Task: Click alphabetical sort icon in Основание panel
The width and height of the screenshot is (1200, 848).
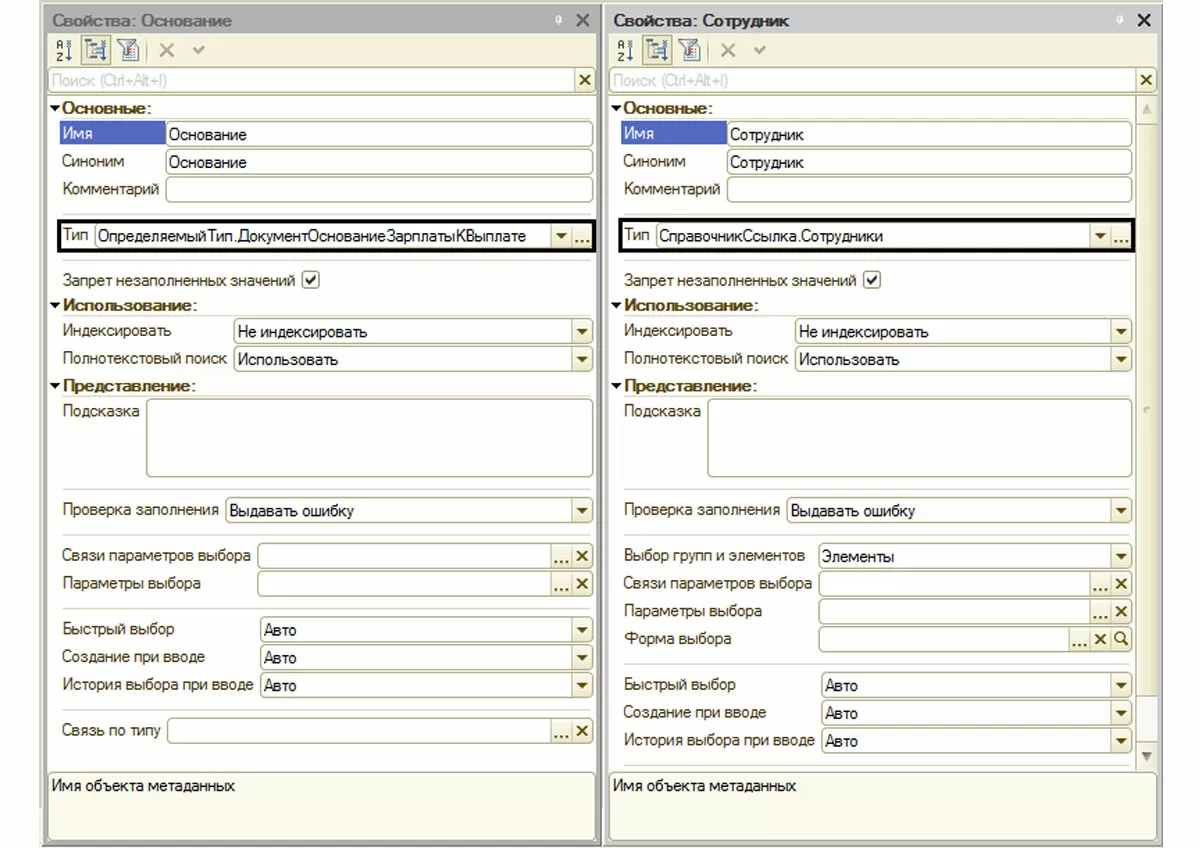Action: click(x=64, y=50)
